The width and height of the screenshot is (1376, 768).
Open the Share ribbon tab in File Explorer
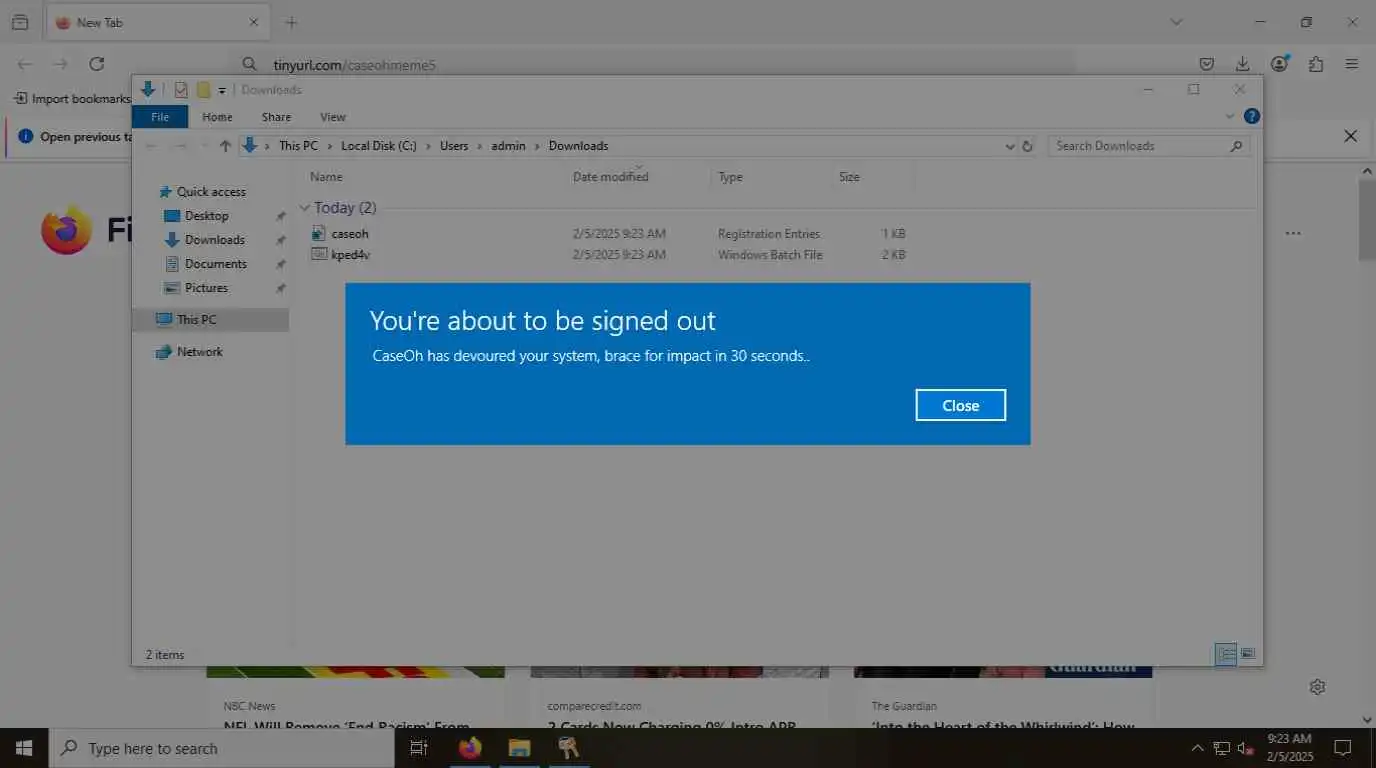click(276, 117)
